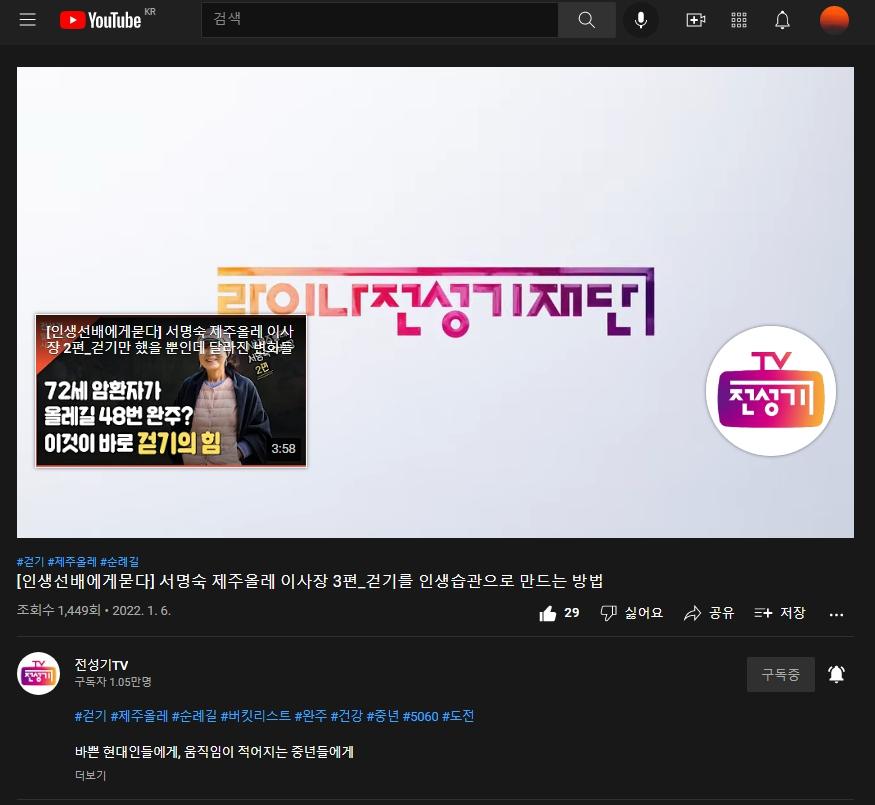Open the suggested 2편 video thumbnail
875x805 pixels.
[x=171, y=391]
